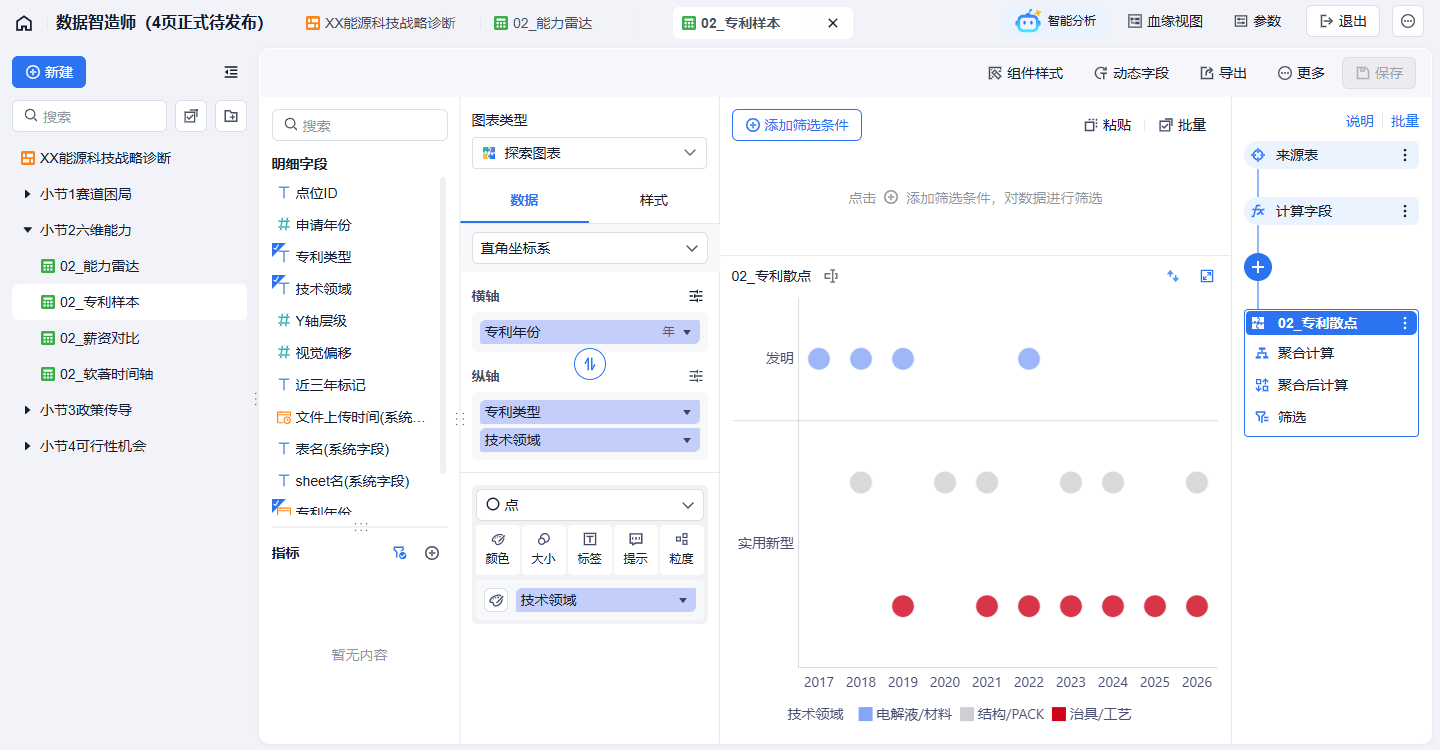
Task: Expand the 小节1赛道困局 tree node
Action: point(27,194)
